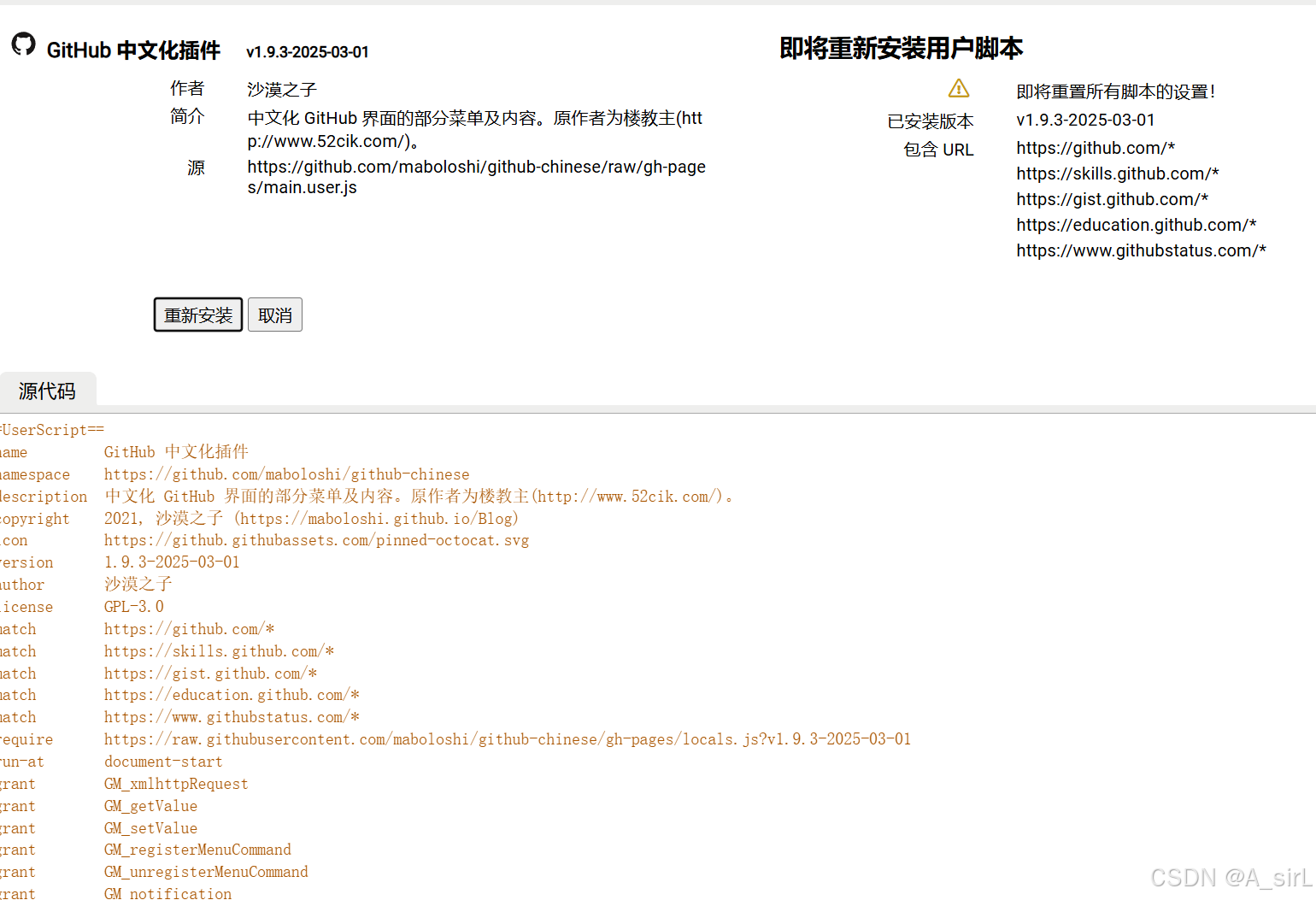Switch to the 源代码 source code tab
Image resolution: width=1316 pixels, height=900 pixels.
tap(48, 391)
